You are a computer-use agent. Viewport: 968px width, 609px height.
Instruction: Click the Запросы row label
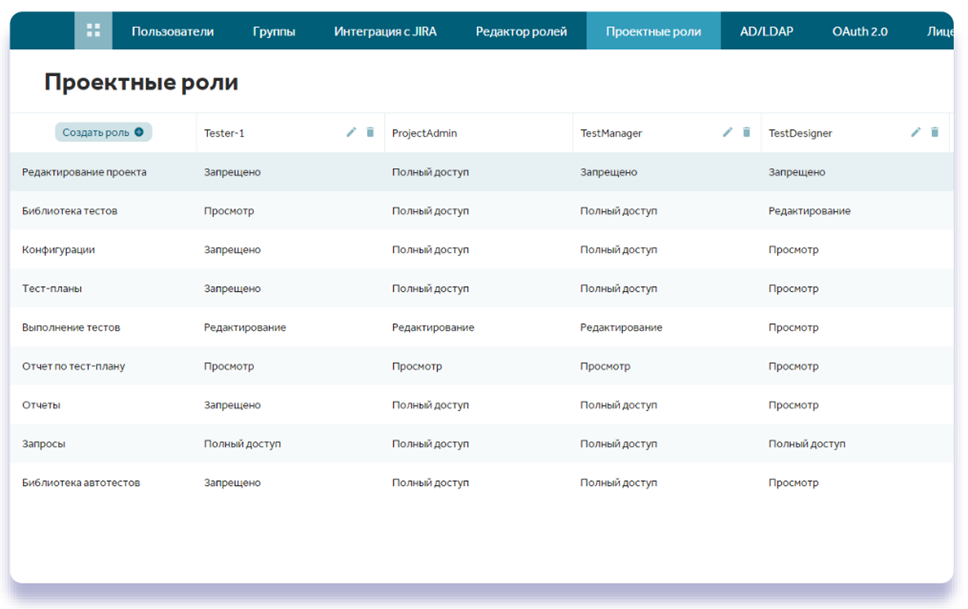pyautogui.click(x=43, y=443)
